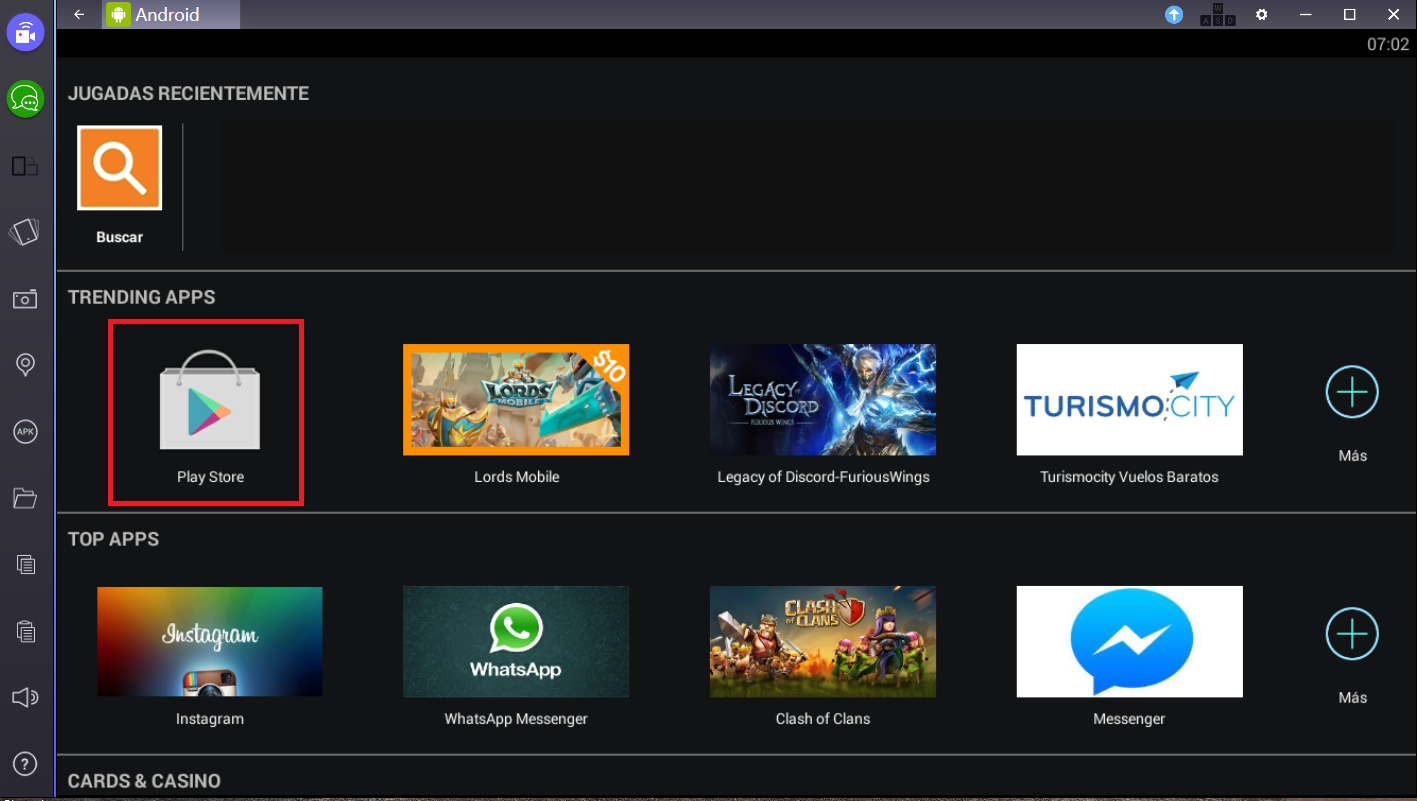Click the Lords Mobile label

(x=516, y=477)
